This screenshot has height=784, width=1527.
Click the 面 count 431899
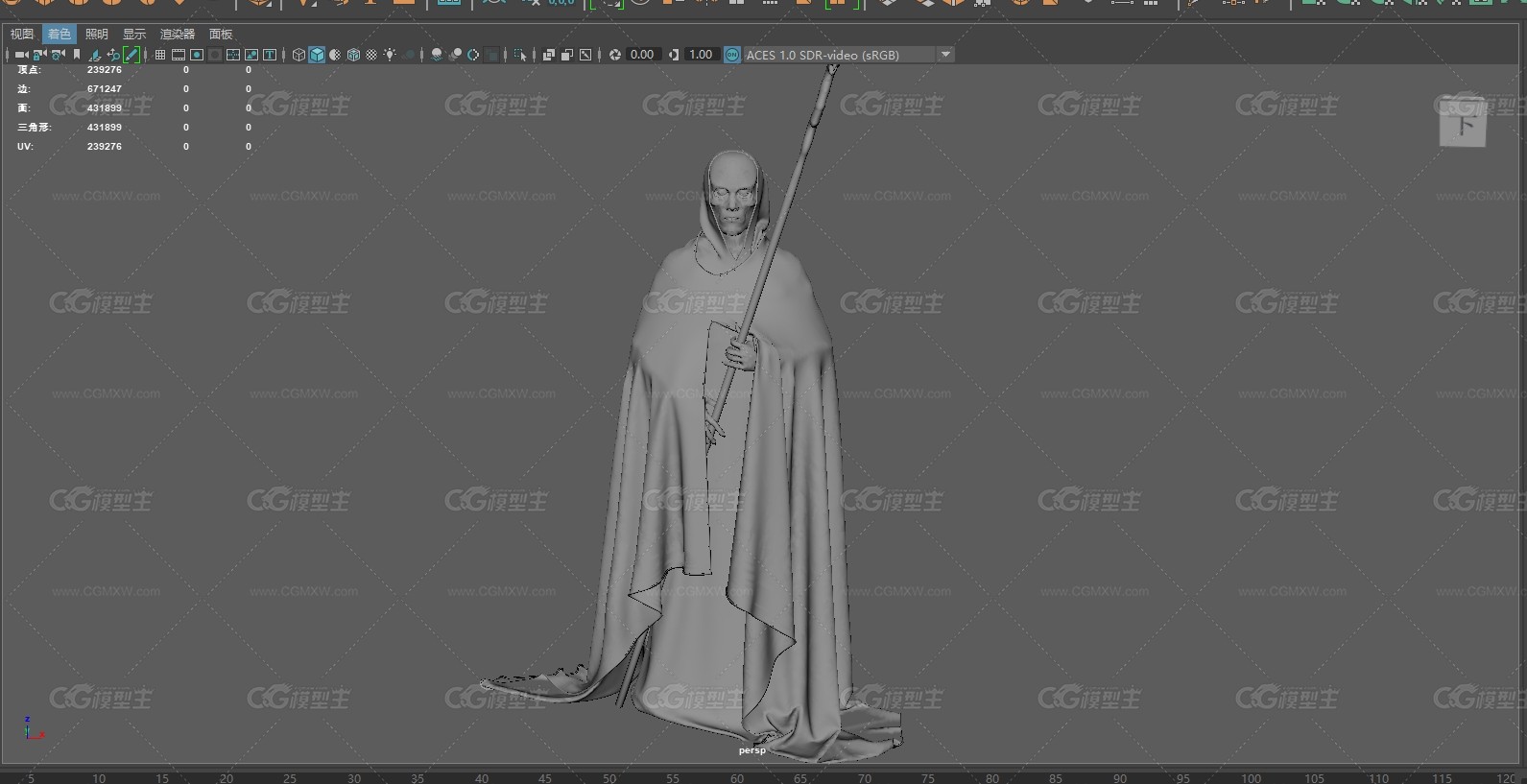105,108
